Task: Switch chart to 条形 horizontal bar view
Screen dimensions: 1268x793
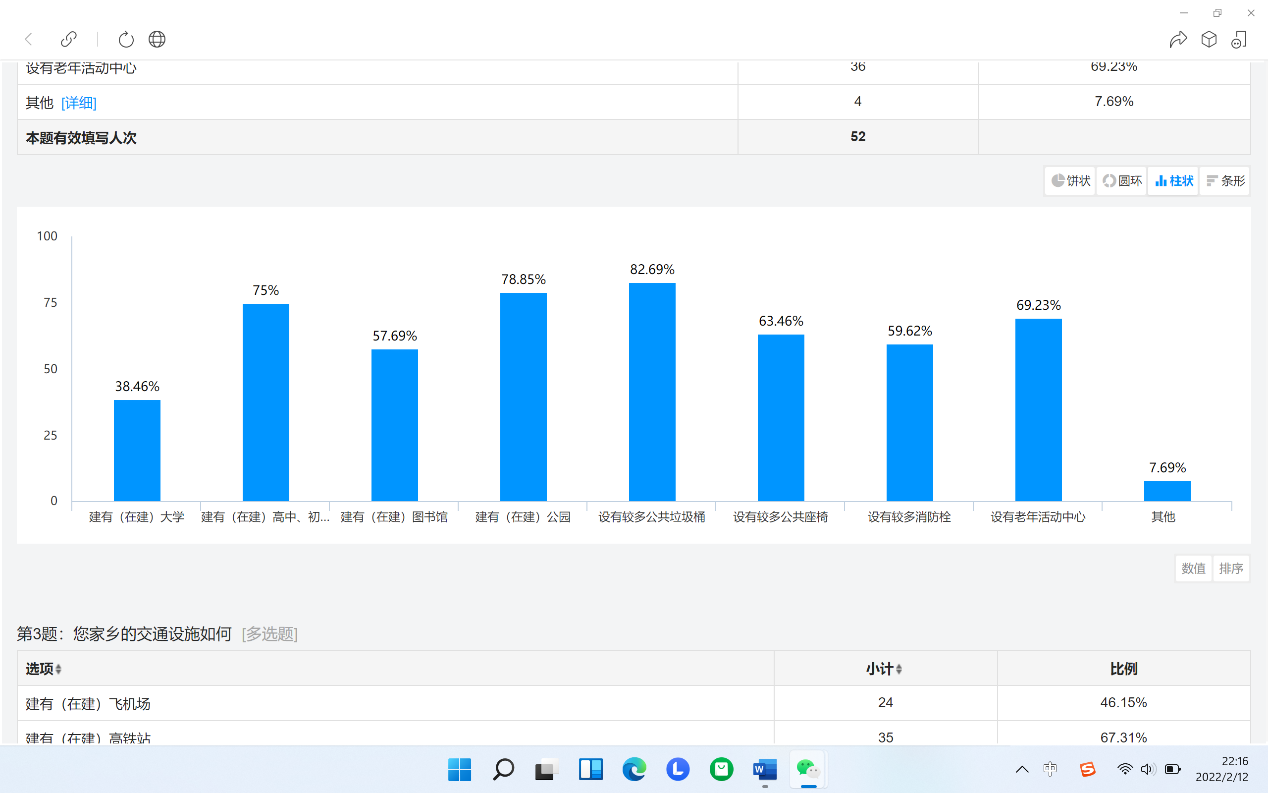Action: tap(1225, 181)
